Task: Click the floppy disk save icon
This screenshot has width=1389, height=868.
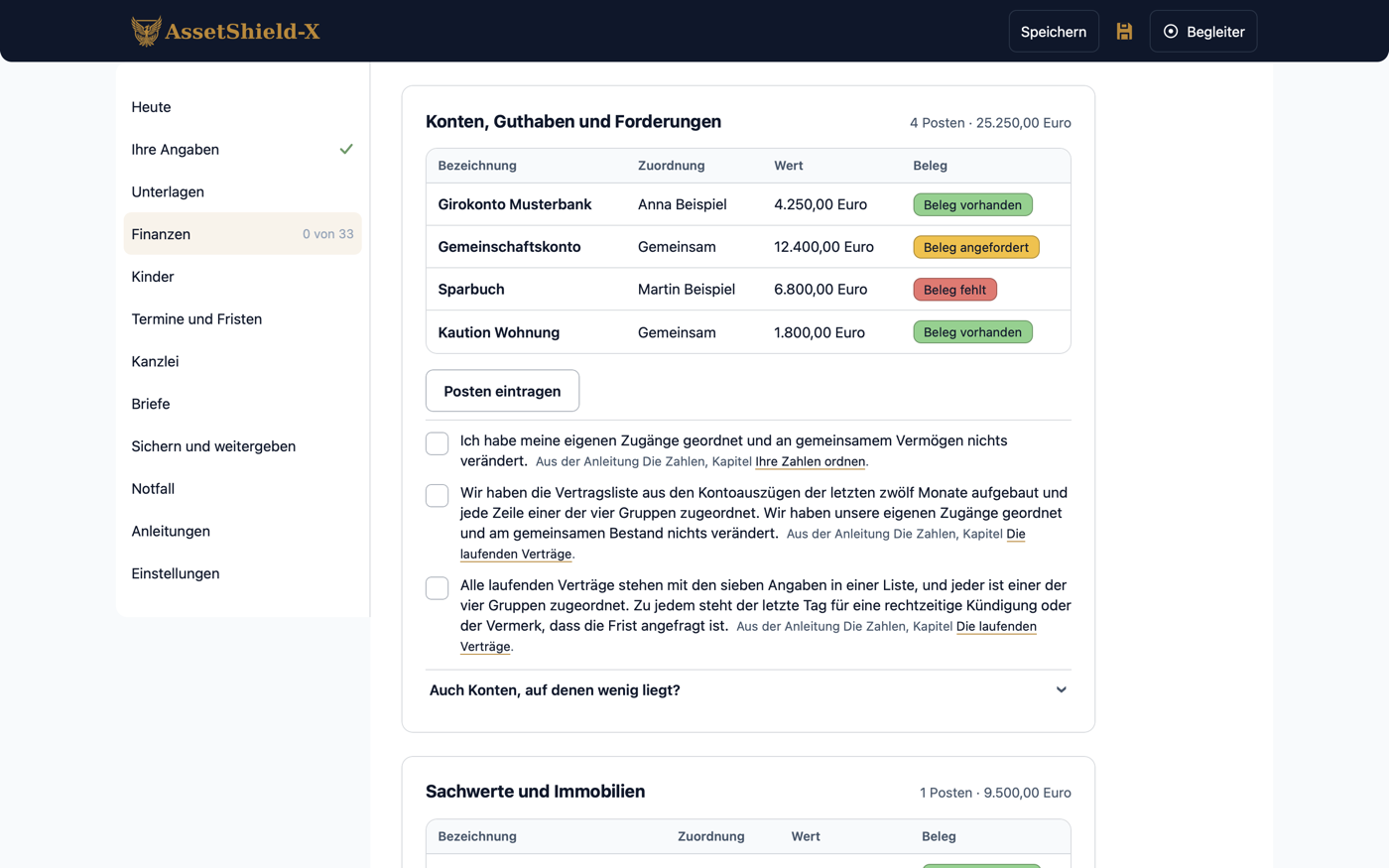Action: 1124,32
